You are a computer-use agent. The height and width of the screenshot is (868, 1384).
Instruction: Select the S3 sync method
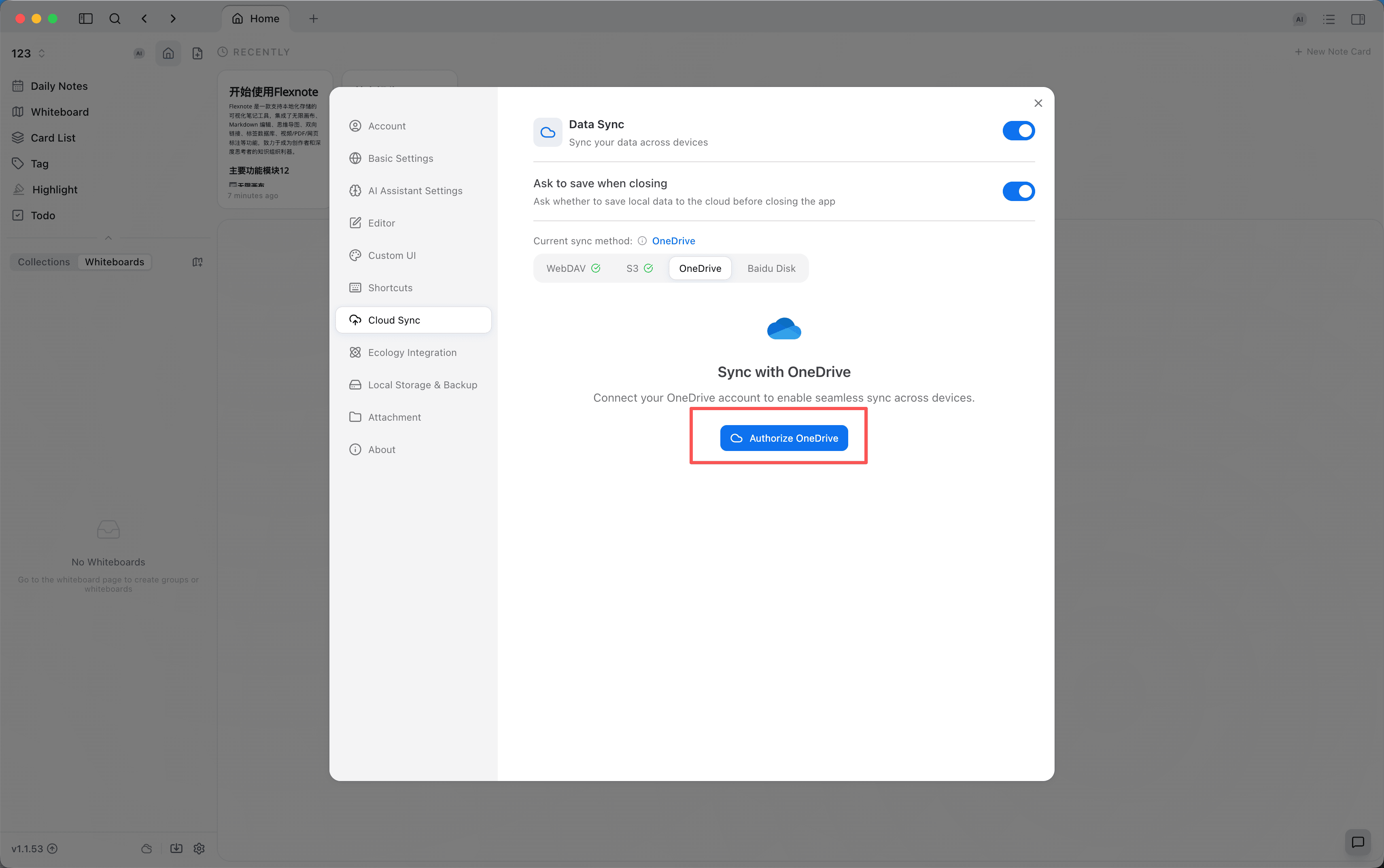point(639,268)
